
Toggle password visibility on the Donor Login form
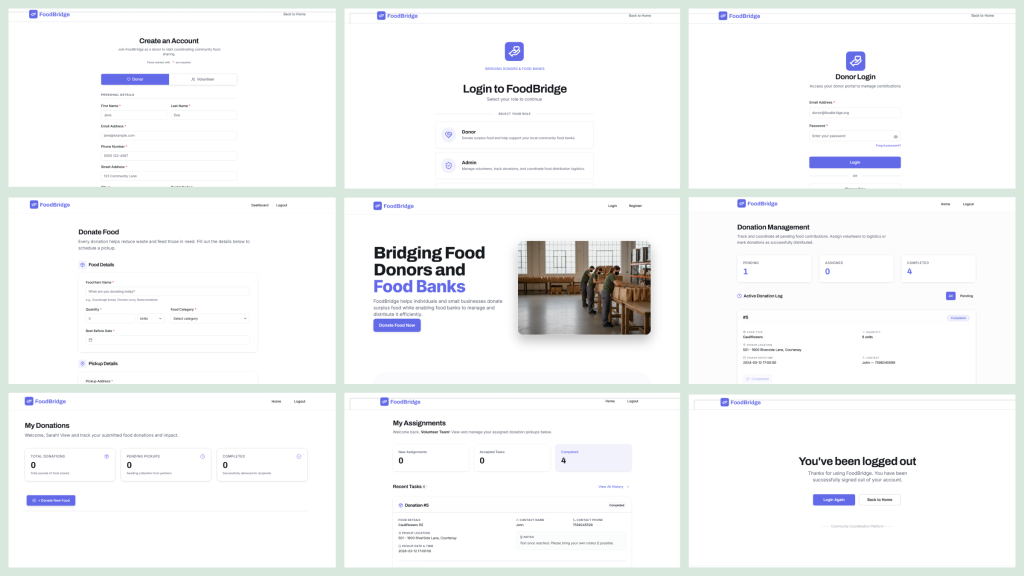[895, 136]
